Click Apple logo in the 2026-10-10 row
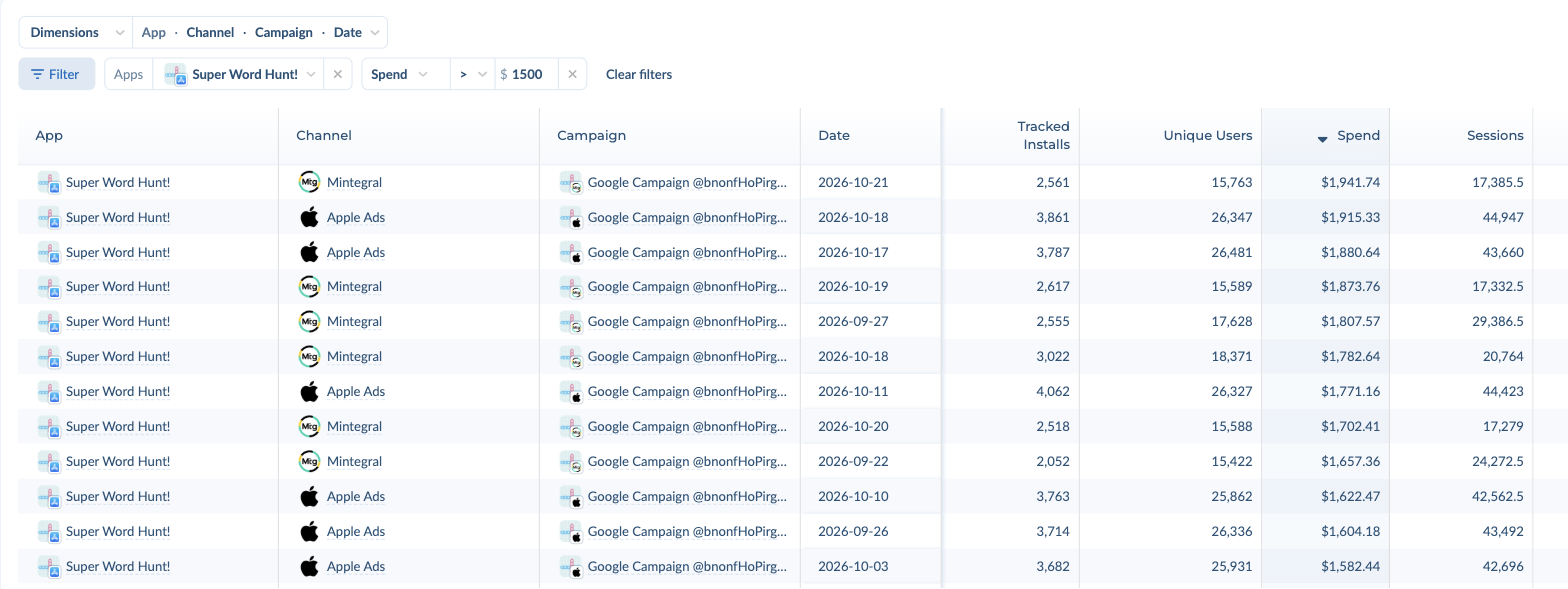The width and height of the screenshot is (1568, 589). click(309, 496)
